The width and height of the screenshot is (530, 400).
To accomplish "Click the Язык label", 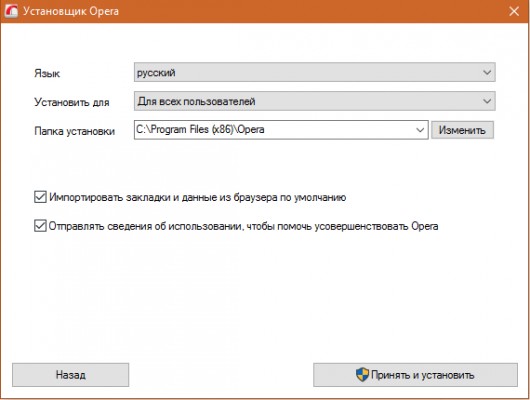I will click(x=47, y=73).
